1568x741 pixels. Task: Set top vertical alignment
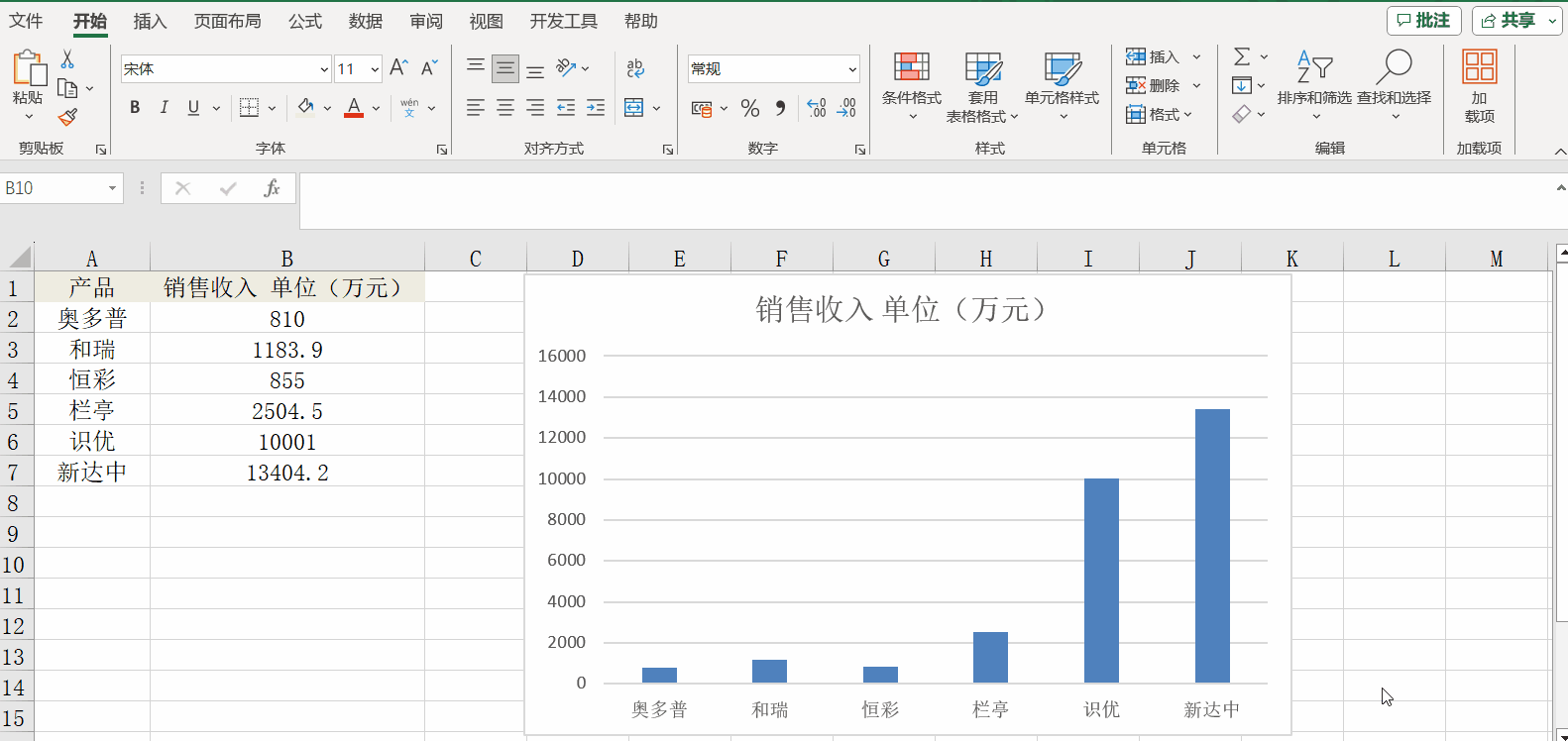(476, 67)
